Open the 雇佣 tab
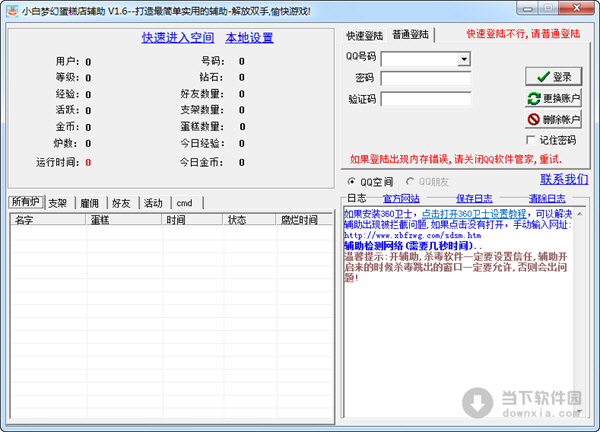600x432 pixels. pos(90,203)
